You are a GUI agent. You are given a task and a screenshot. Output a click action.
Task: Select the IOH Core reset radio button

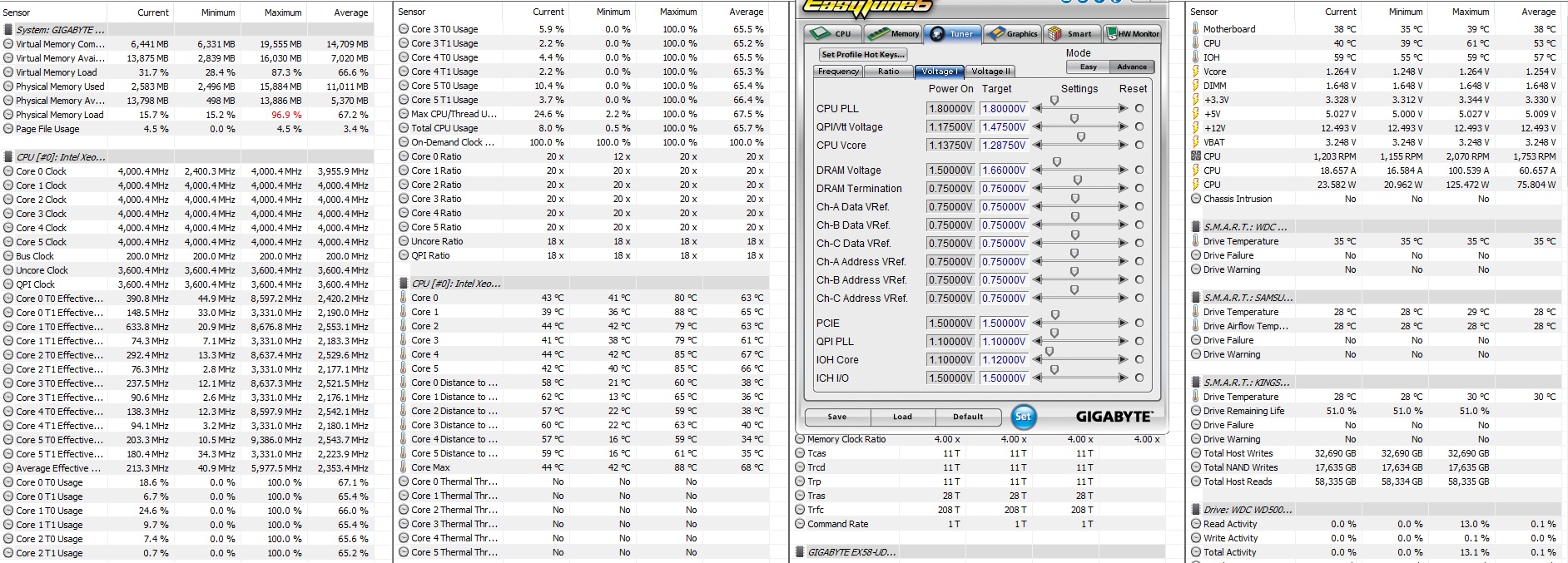1139,359
